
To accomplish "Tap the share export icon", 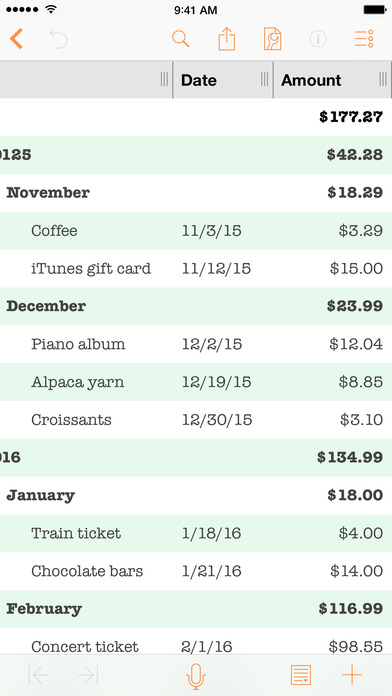I will [226, 39].
